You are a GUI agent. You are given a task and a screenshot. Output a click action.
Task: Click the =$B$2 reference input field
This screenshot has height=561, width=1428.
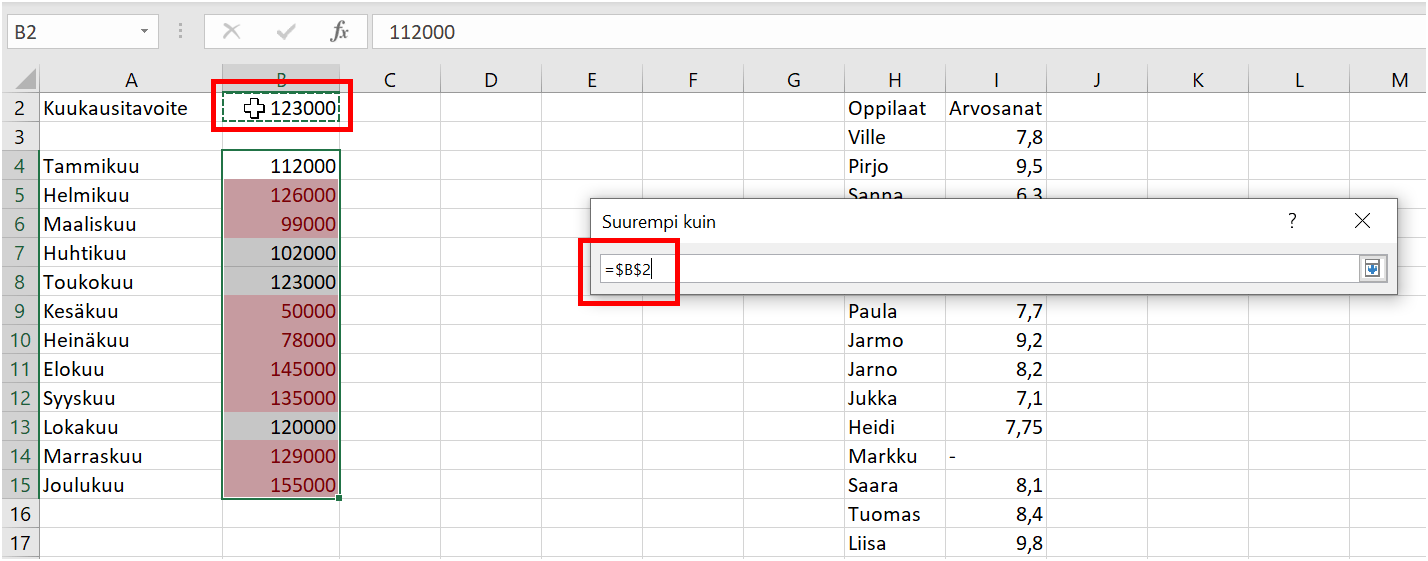tap(978, 269)
